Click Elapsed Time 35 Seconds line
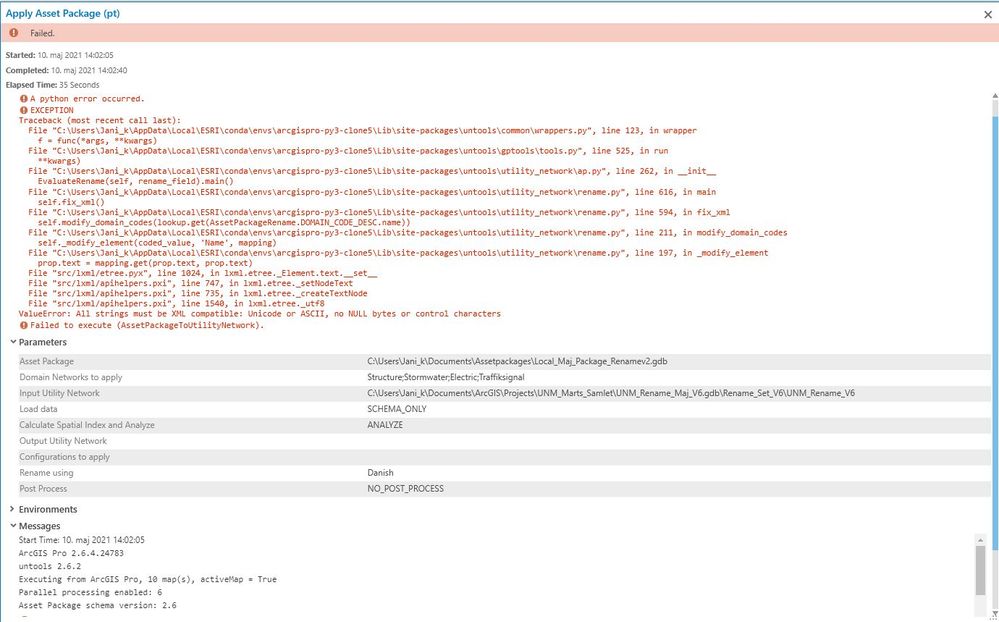This screenshot has width=999, height=622. click(x=52, y=85)
